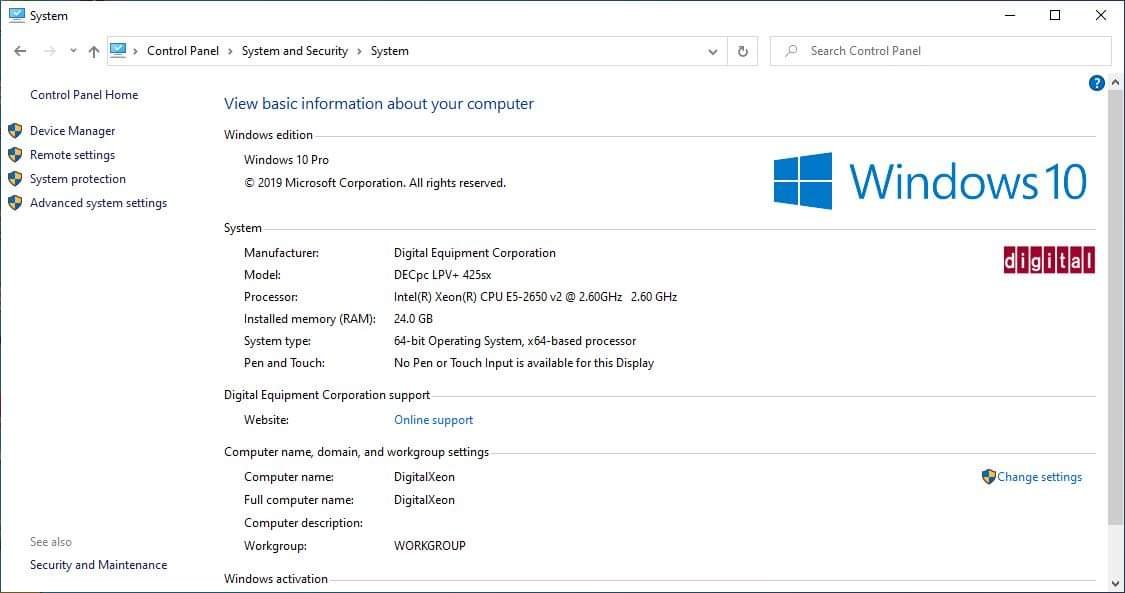Open Remote settings
The width and height of the screenshot is (1125, 593).
[72, 155]
